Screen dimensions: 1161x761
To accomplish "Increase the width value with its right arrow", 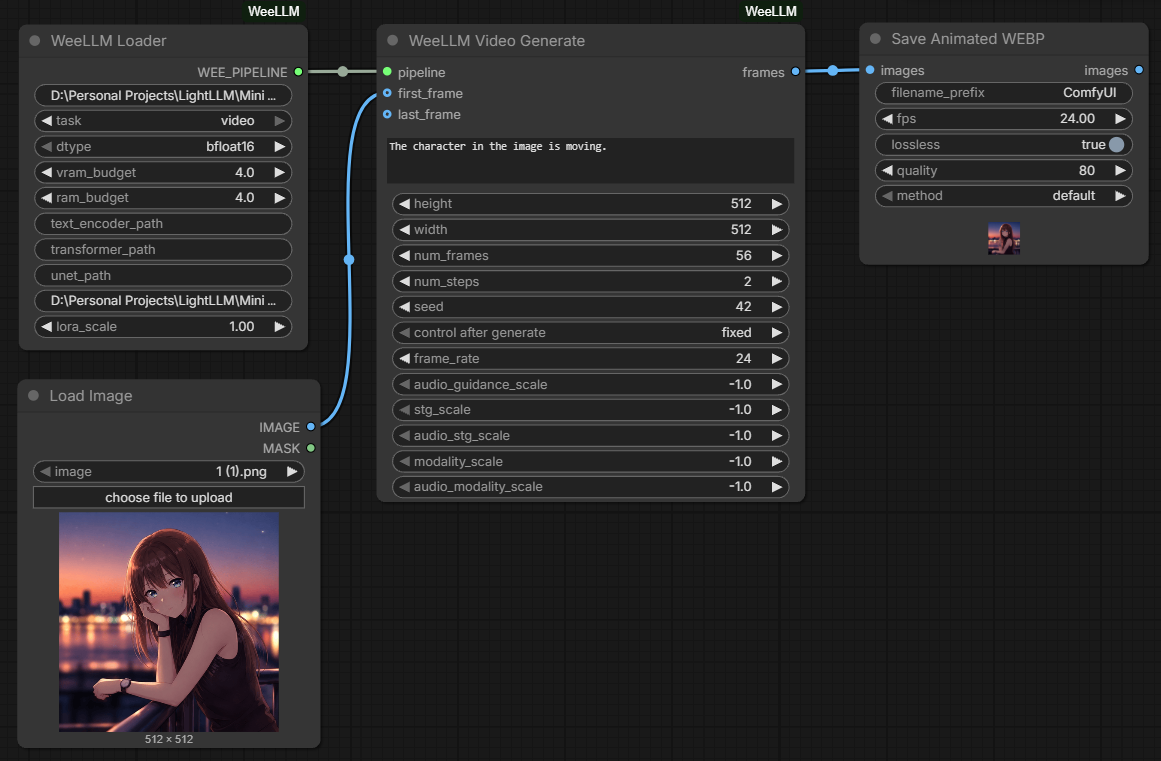I will (x=776, y=229).
